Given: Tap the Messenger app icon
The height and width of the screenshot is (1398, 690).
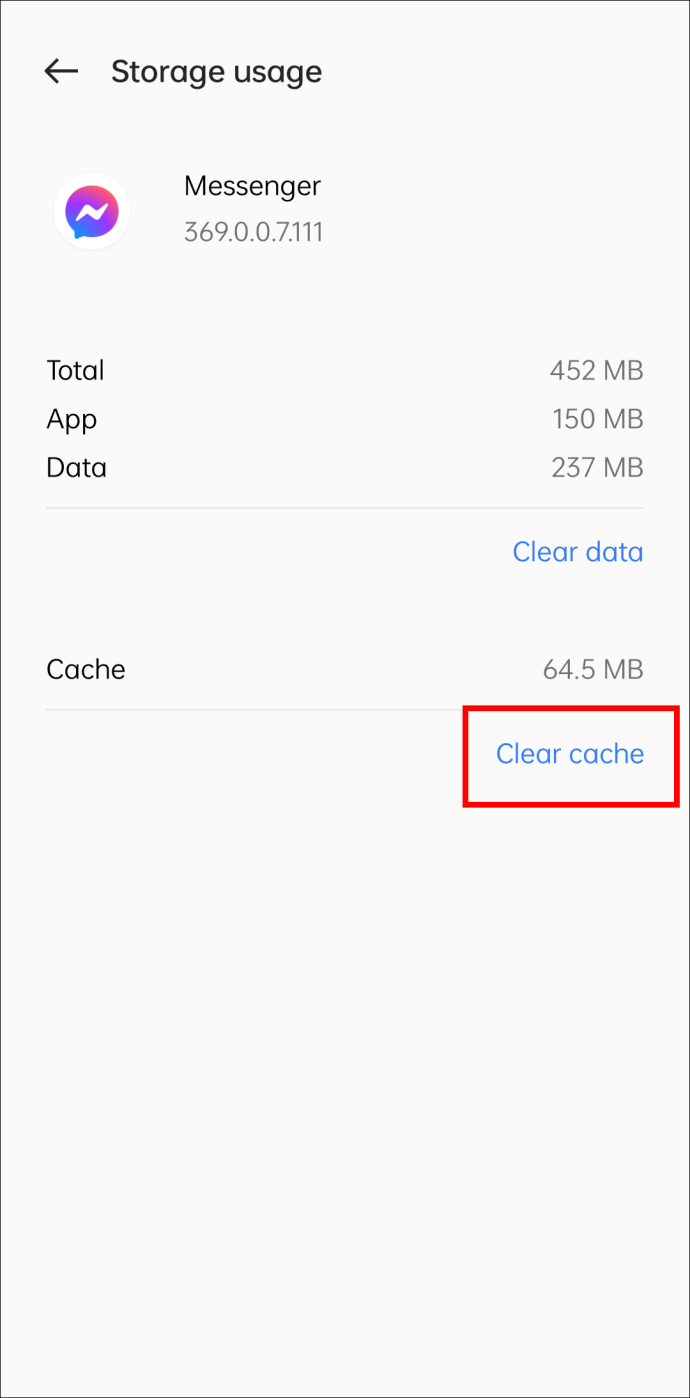Looking at the screenshot, I should [x=92, y=212].
